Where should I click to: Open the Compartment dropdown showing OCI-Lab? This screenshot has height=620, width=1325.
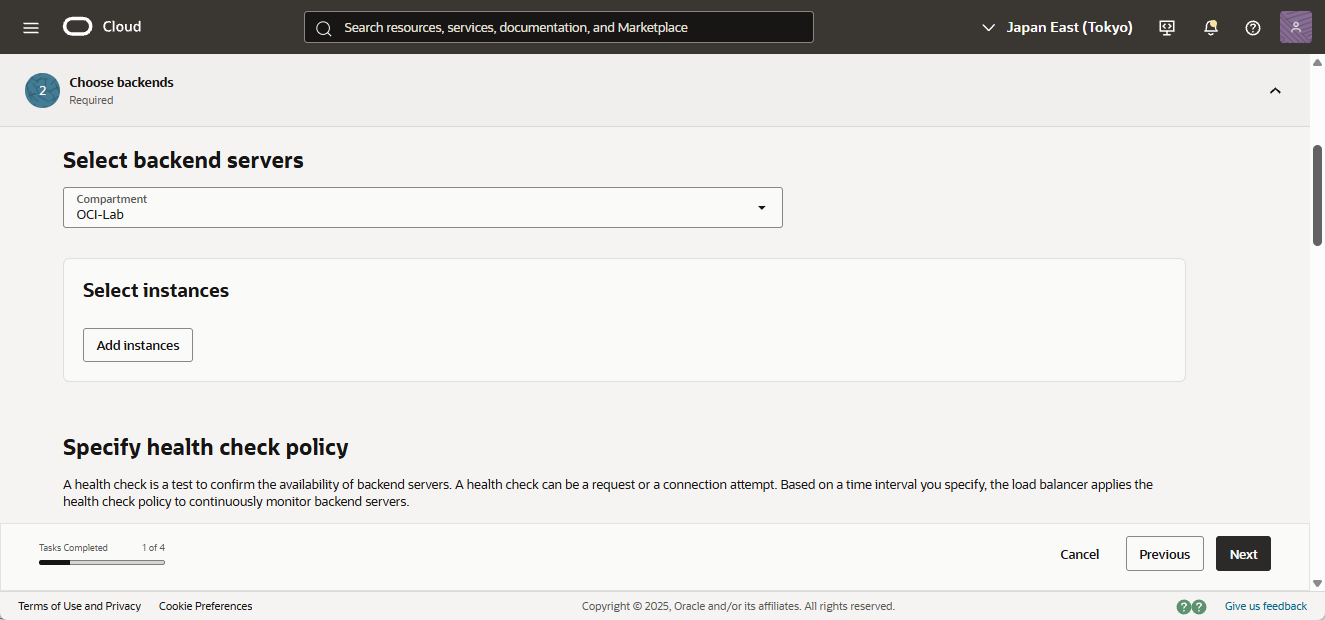click(x=422, y=207)
